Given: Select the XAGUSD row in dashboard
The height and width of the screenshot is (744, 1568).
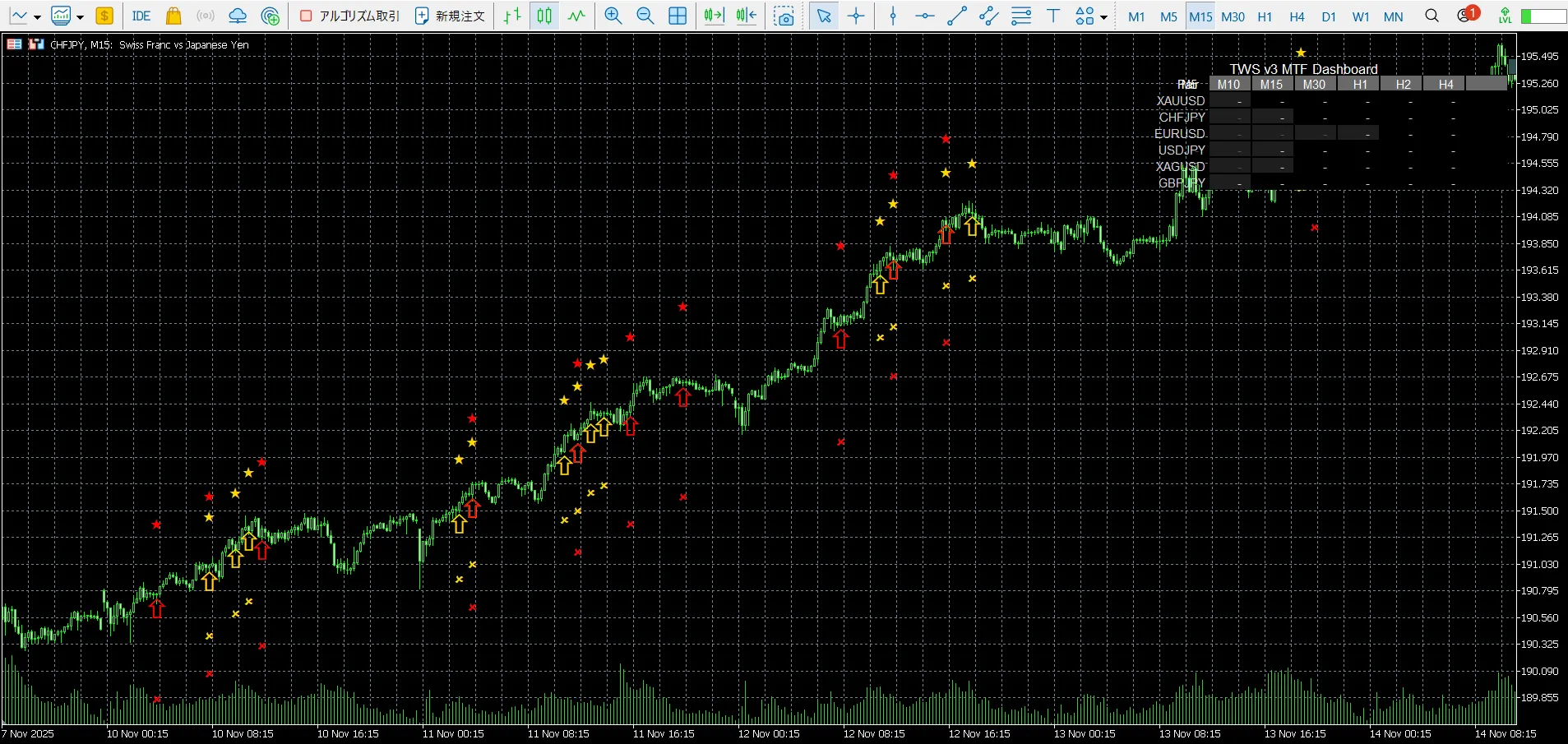Looking at the screenshot, I should pos(1181,166).
